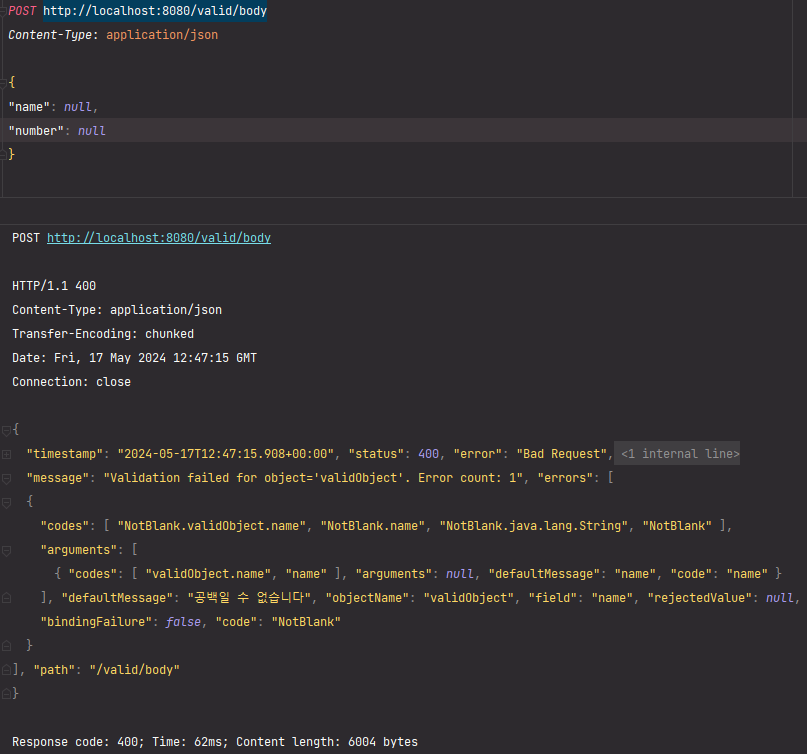Click the timestamp value "2024-05-17T12:47:15.908+00:00"
807x754 pixels.
click(x=226, y=454)
